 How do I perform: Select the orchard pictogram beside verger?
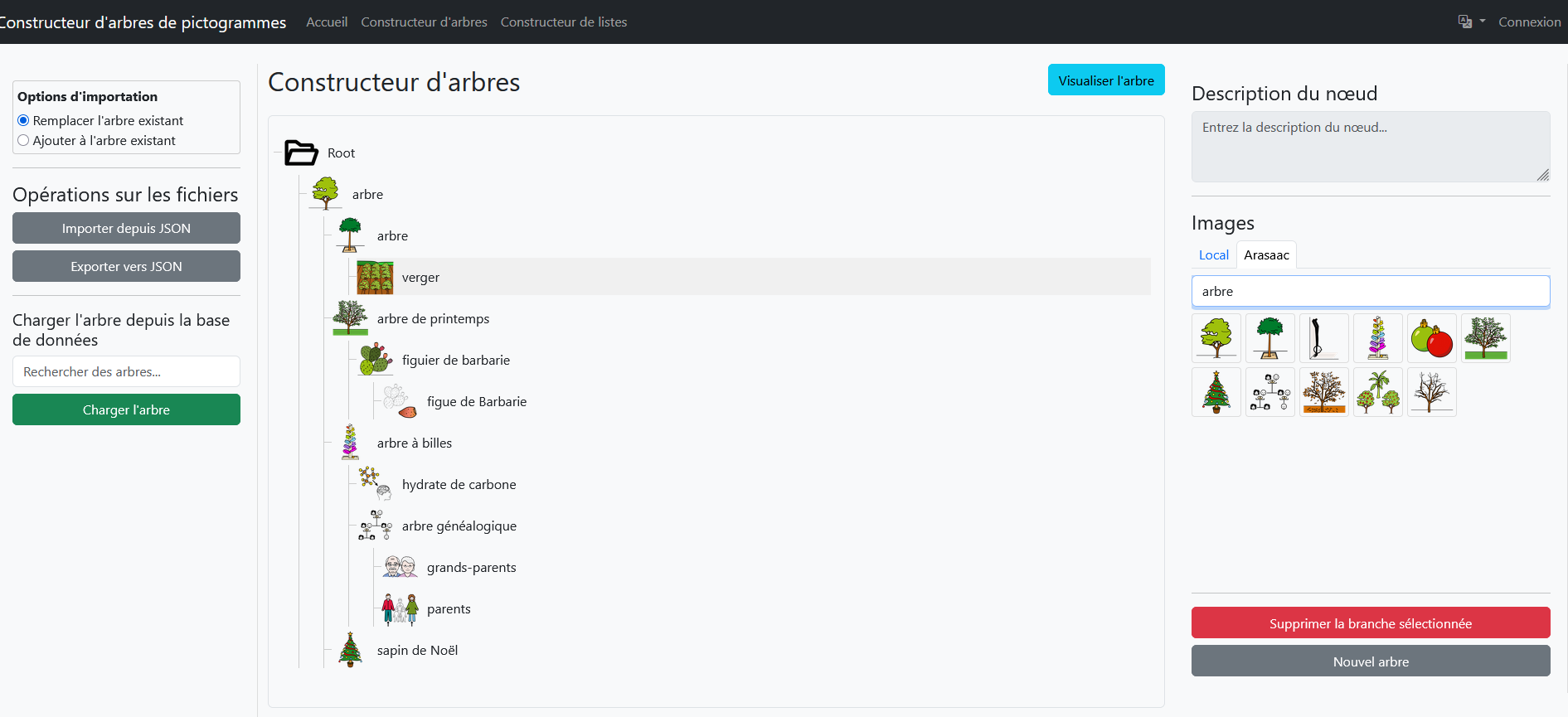(375, 277)
